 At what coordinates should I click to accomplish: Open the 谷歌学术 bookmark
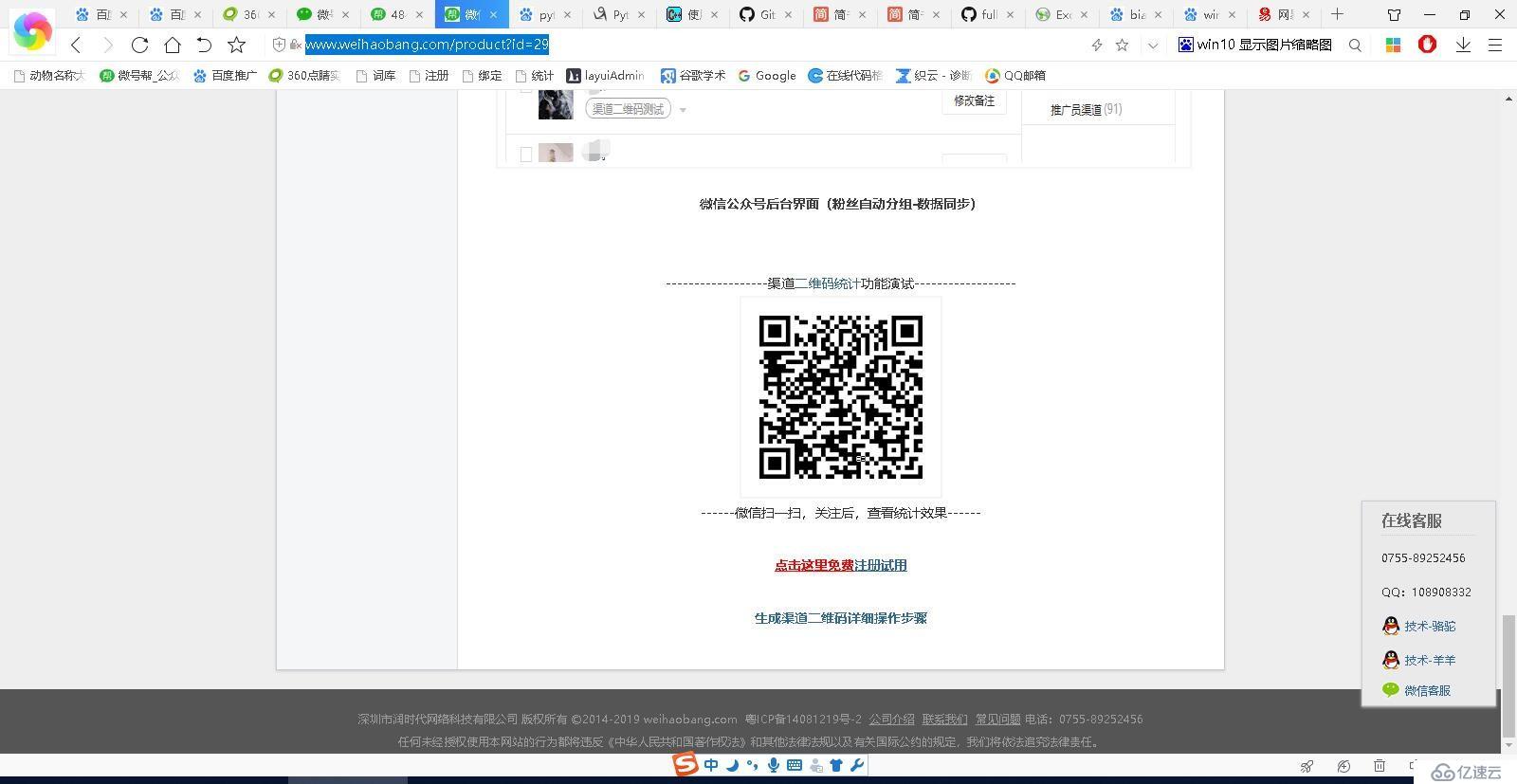coord(693,75)
